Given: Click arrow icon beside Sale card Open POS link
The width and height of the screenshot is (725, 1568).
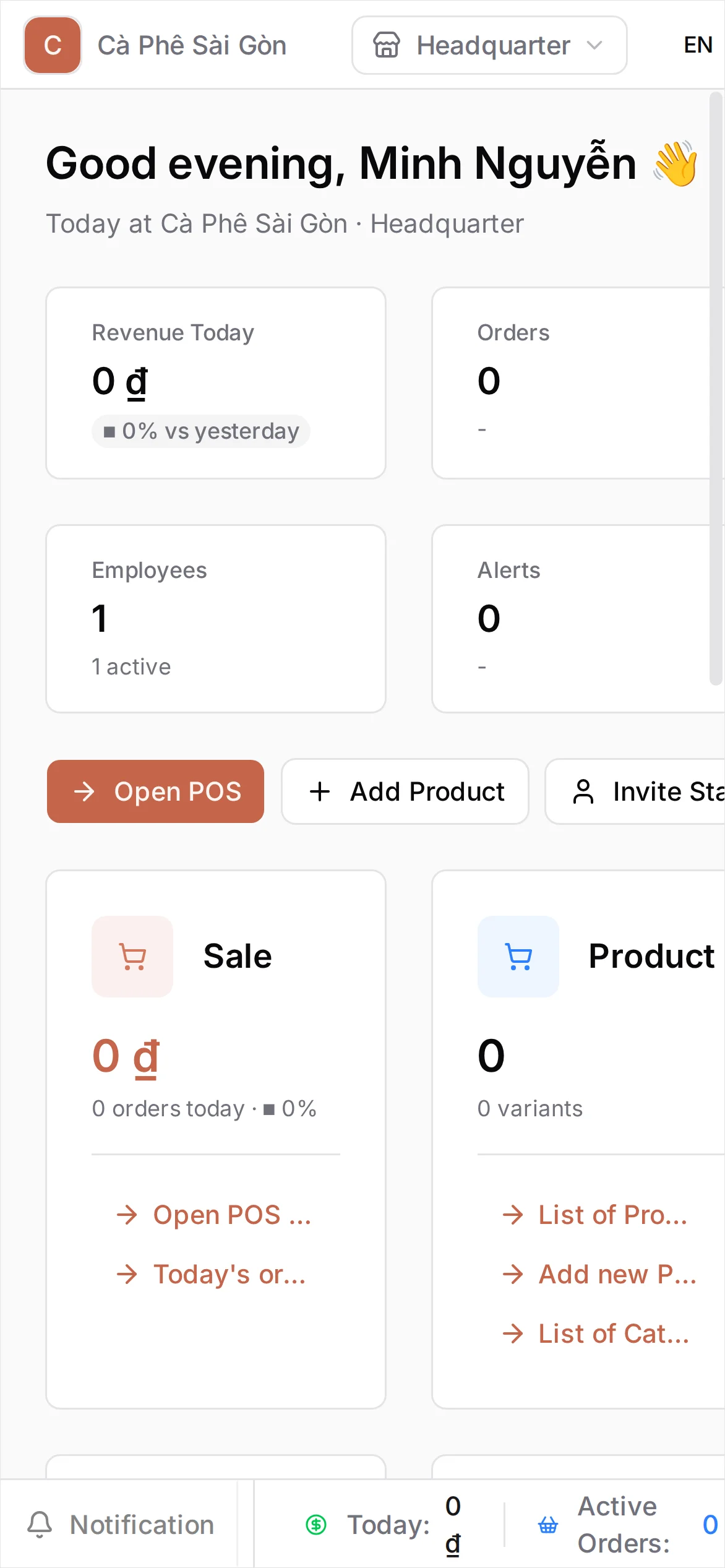Looking at the screenshot, I should pyautogui.click(x=127, y=1215).
